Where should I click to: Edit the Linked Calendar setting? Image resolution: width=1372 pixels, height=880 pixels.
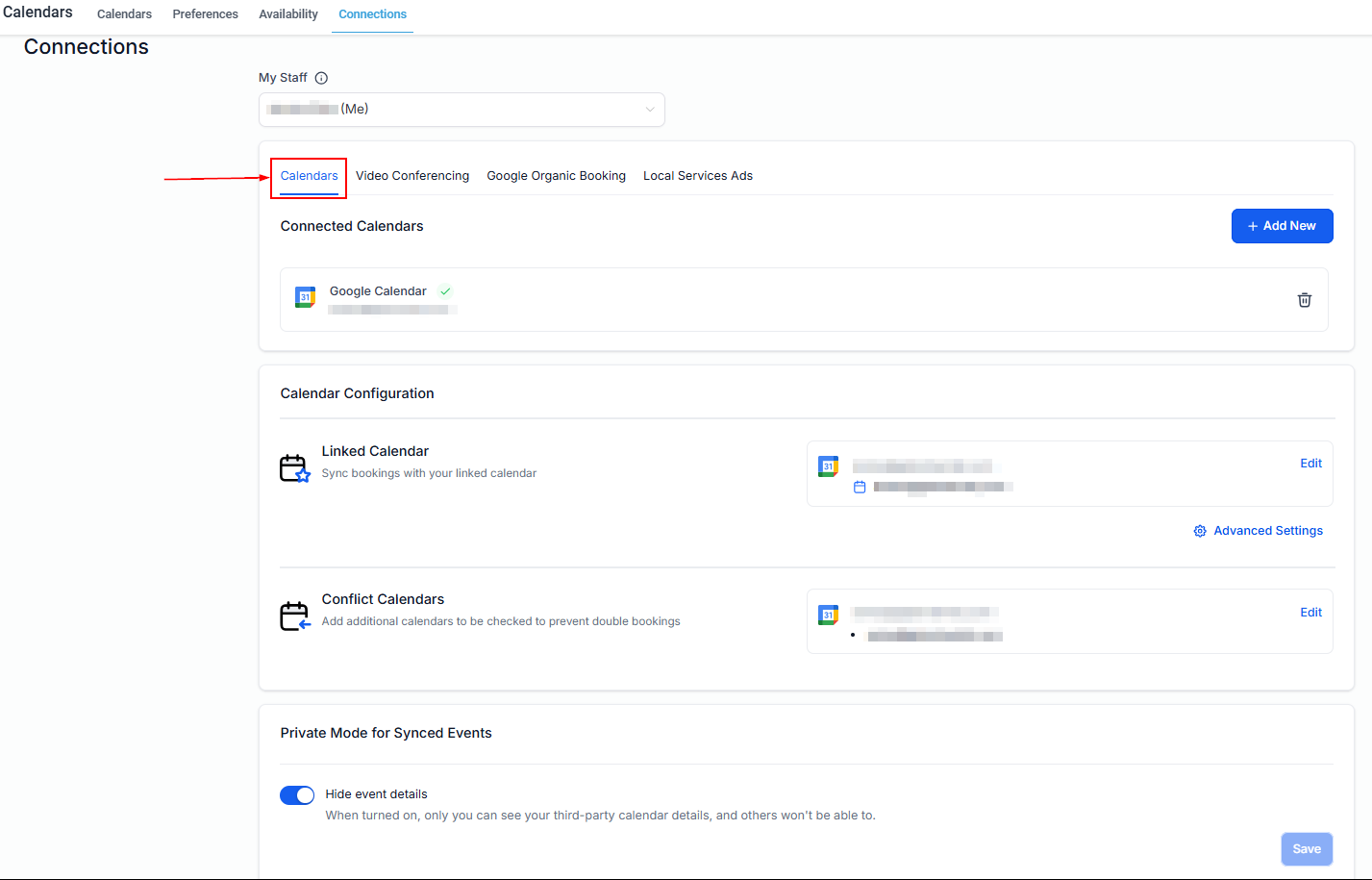[x=1310, y=464]
